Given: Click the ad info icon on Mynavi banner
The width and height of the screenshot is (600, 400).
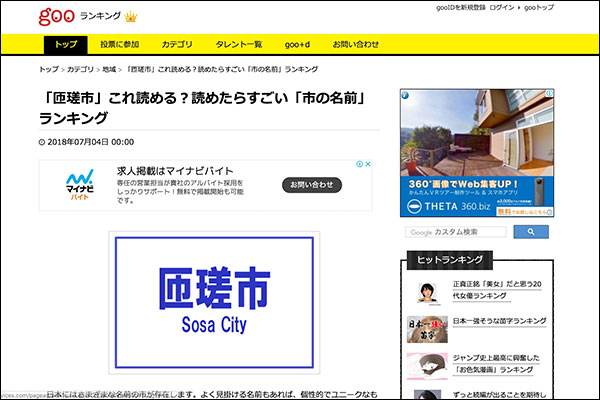Looking at the screenshot, I should click(x=359, y=166).
